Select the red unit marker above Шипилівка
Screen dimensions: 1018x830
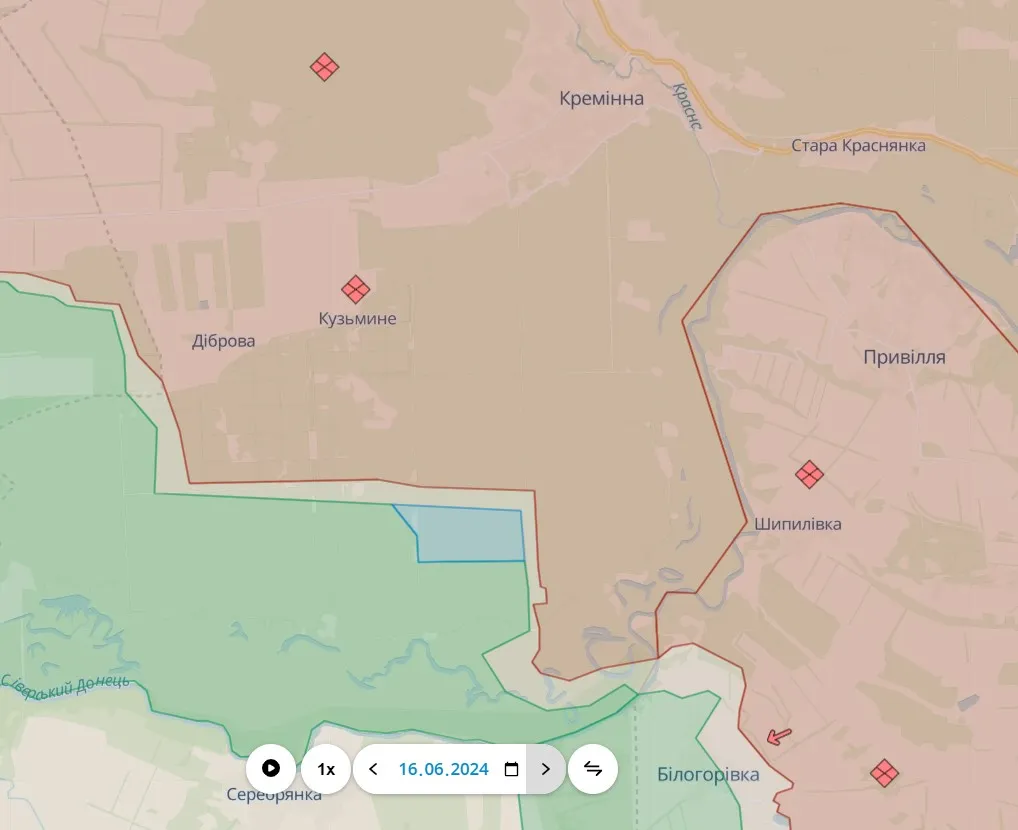809,474
